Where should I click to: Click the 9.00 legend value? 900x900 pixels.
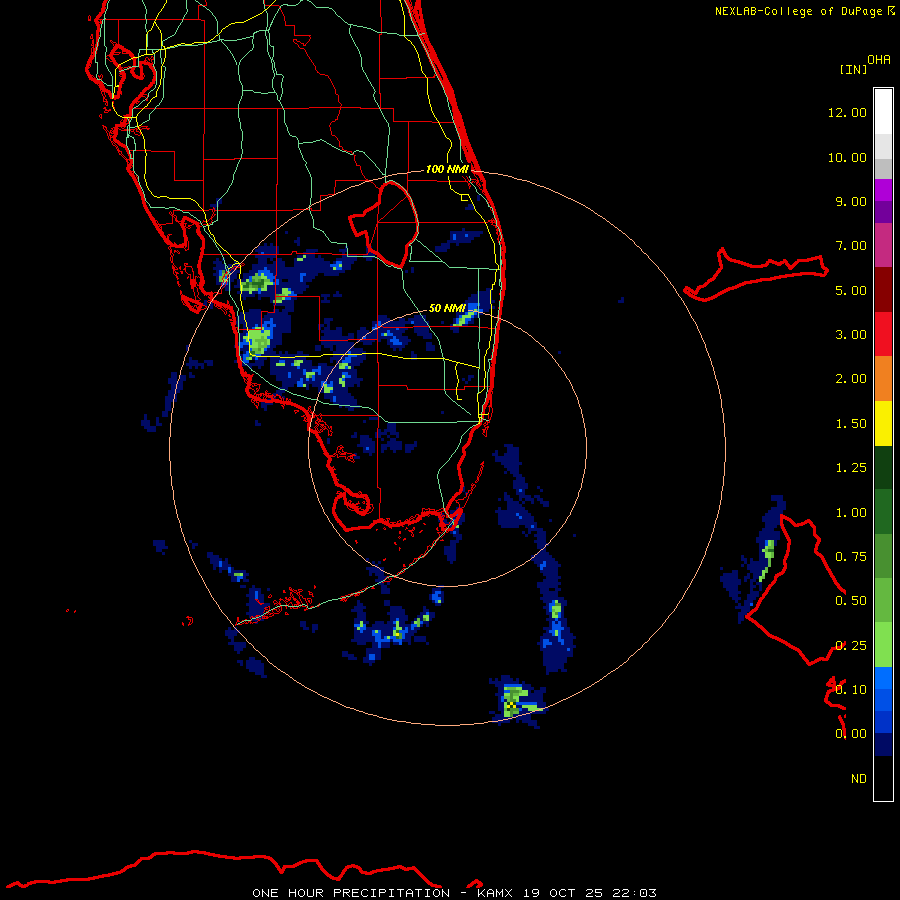(851, 201)
